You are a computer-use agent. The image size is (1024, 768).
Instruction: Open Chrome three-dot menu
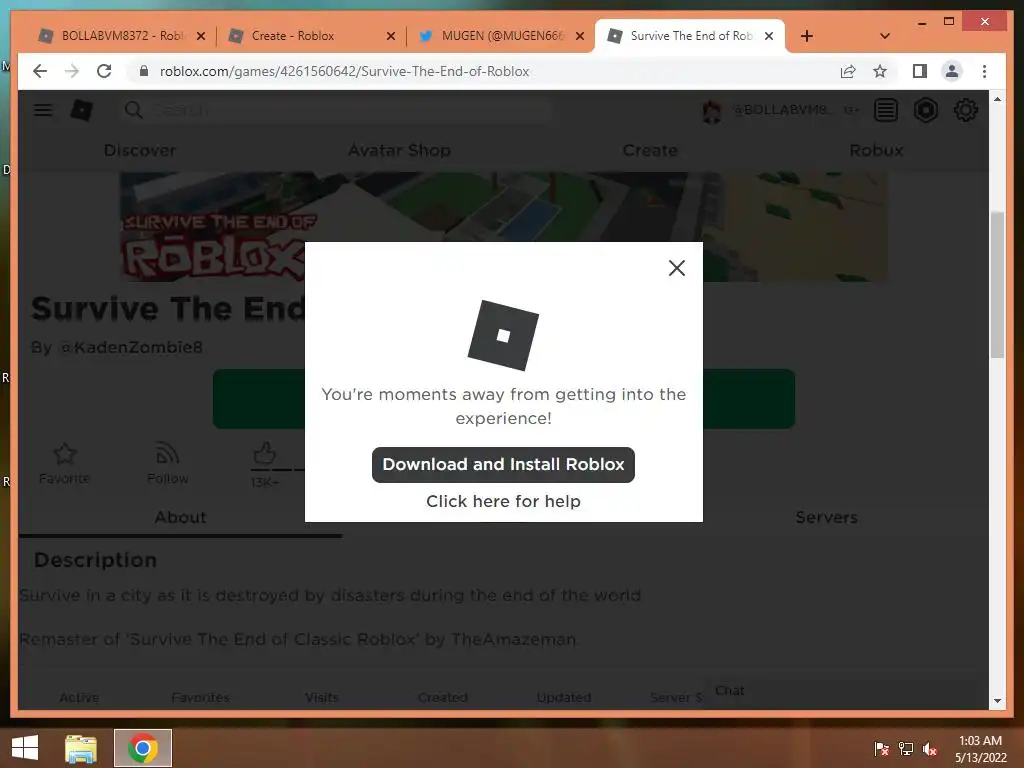tap(984, 71)
